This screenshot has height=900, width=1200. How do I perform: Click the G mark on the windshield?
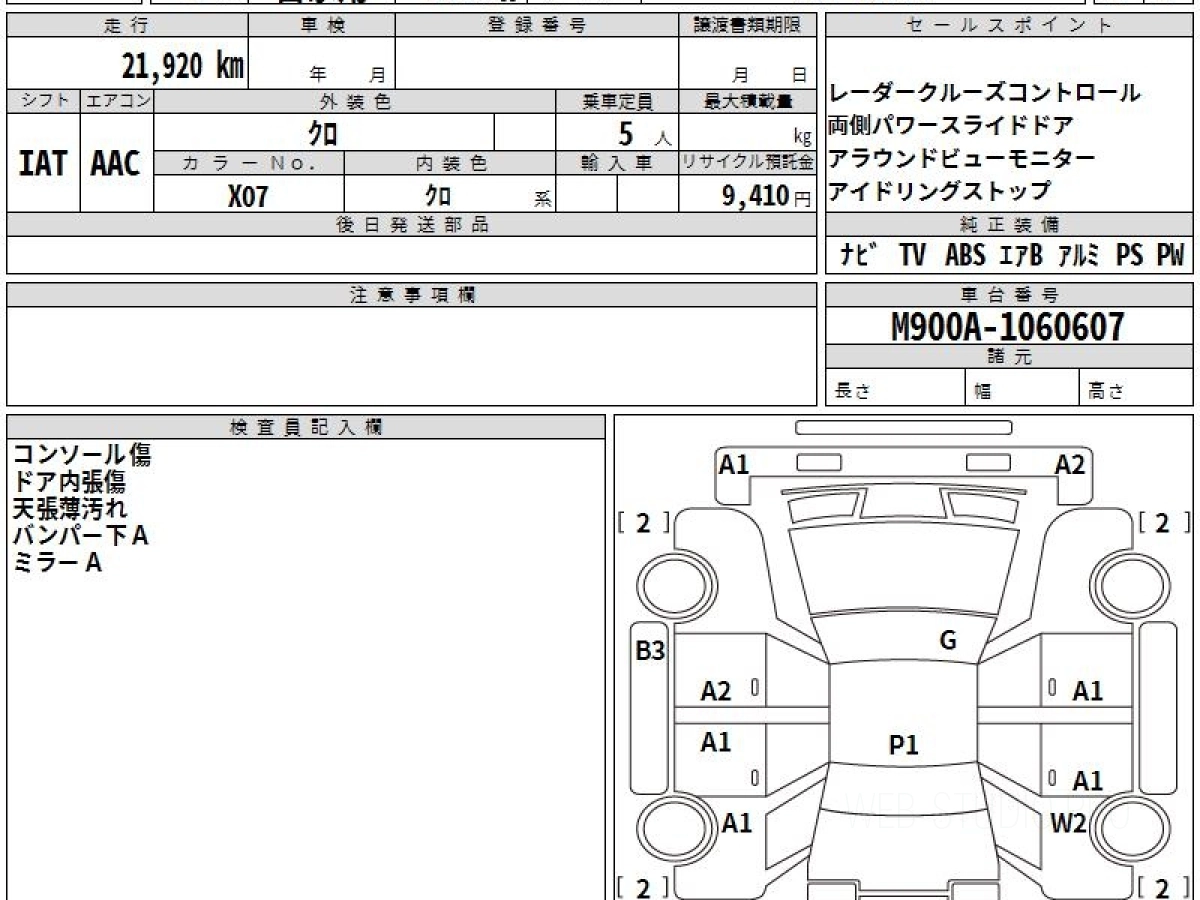pyautogui.click(x=948, y=641)
